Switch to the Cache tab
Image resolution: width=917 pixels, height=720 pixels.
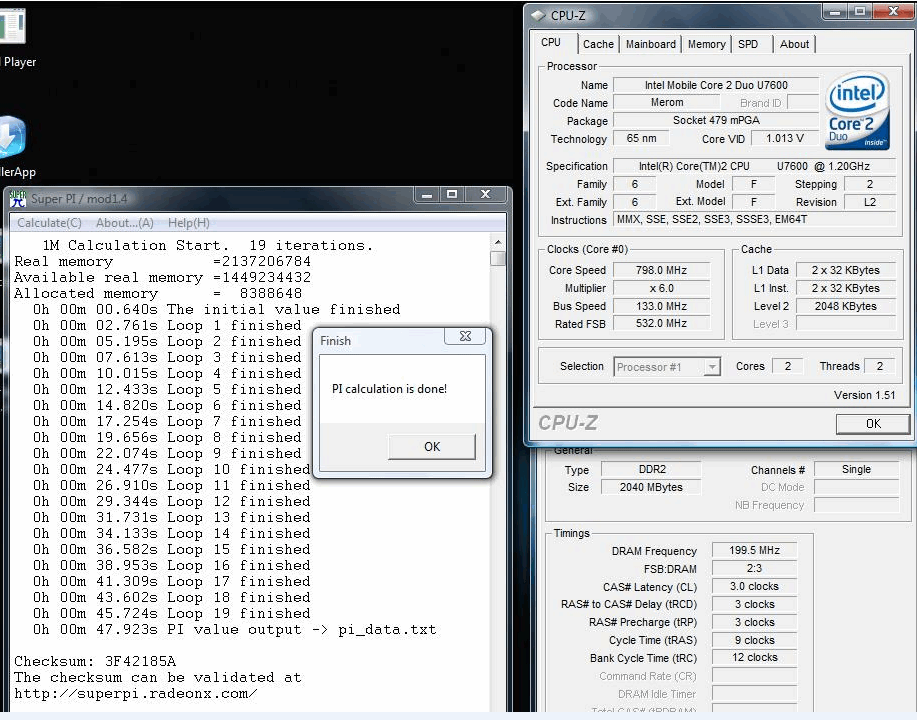point(598,44)
